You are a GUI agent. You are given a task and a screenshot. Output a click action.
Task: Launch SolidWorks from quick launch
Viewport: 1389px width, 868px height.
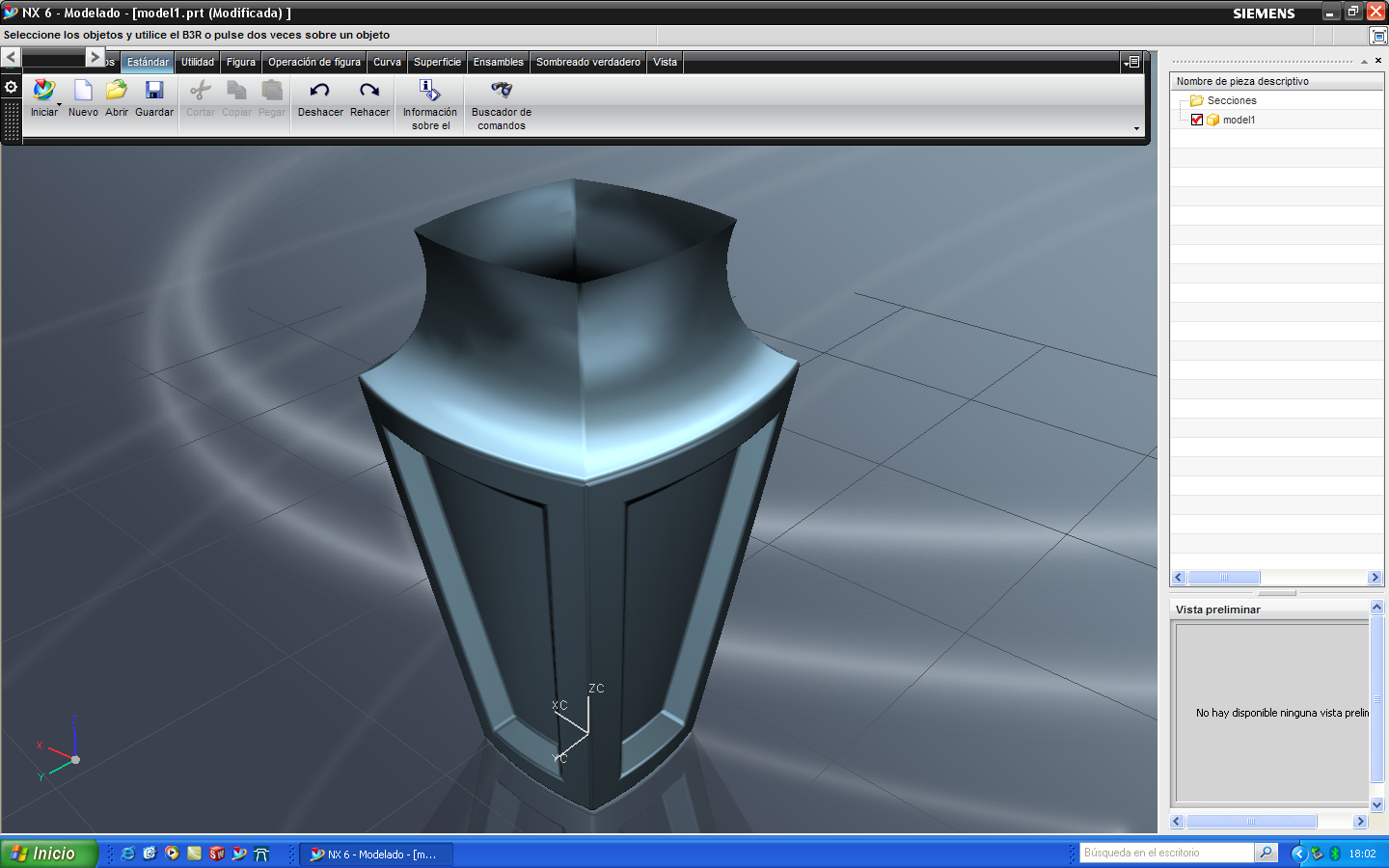click(x=217, y=854)
